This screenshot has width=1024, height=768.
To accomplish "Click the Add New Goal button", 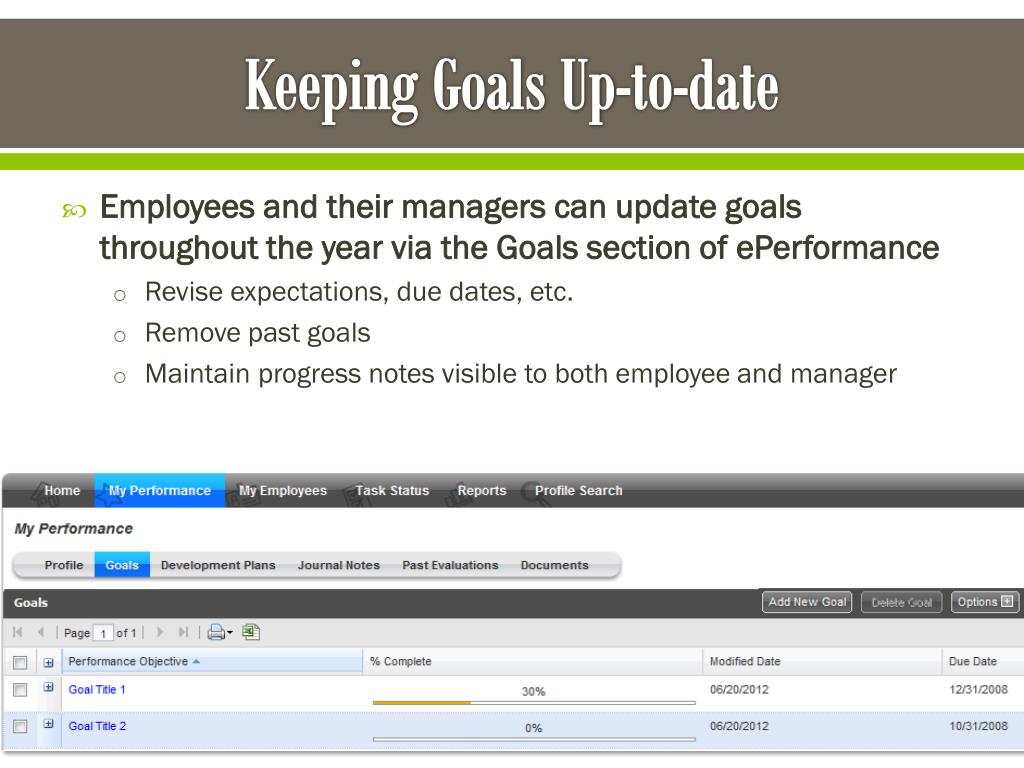I will [x=807, y=602].
